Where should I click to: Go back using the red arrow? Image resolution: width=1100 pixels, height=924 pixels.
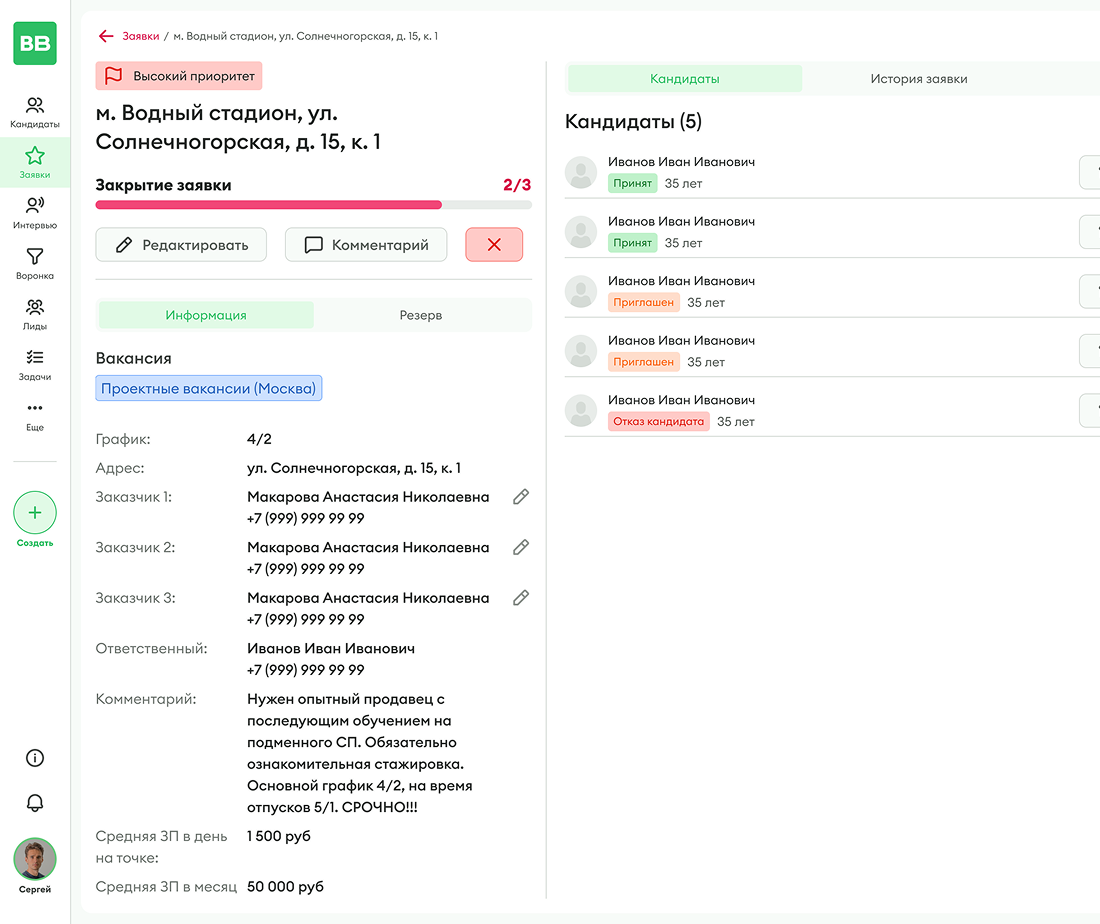[106, 36]
